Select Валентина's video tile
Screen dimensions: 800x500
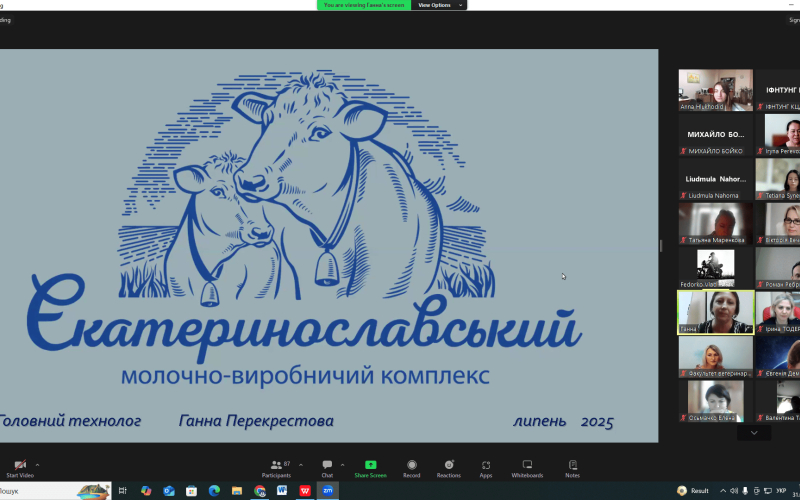click(778, 402)
